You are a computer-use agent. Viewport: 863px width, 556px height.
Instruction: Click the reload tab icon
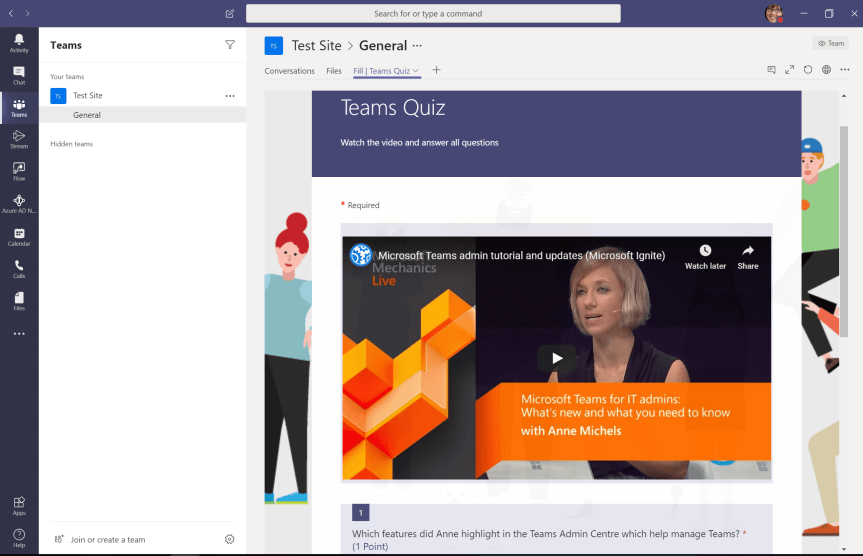tap(808, 70)
